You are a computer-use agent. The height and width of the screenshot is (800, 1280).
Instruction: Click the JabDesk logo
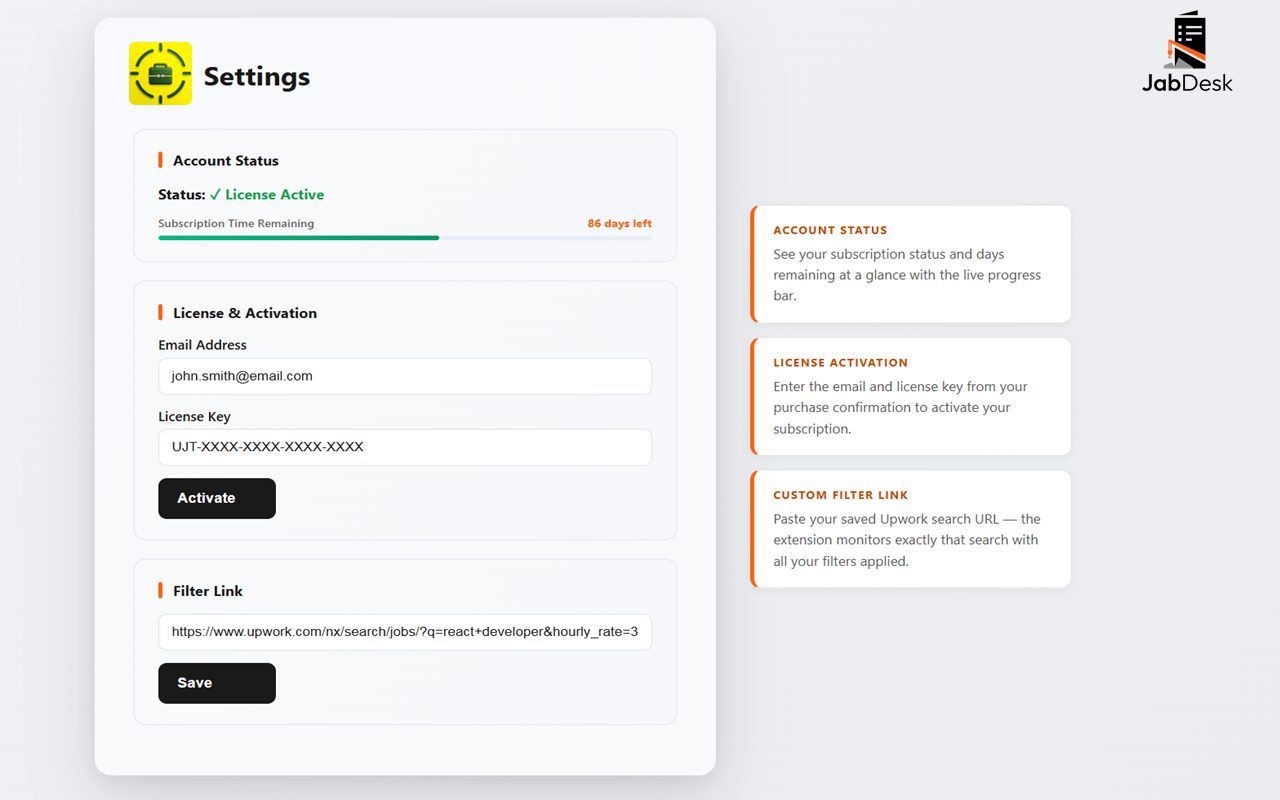(x=1188, y=50)
